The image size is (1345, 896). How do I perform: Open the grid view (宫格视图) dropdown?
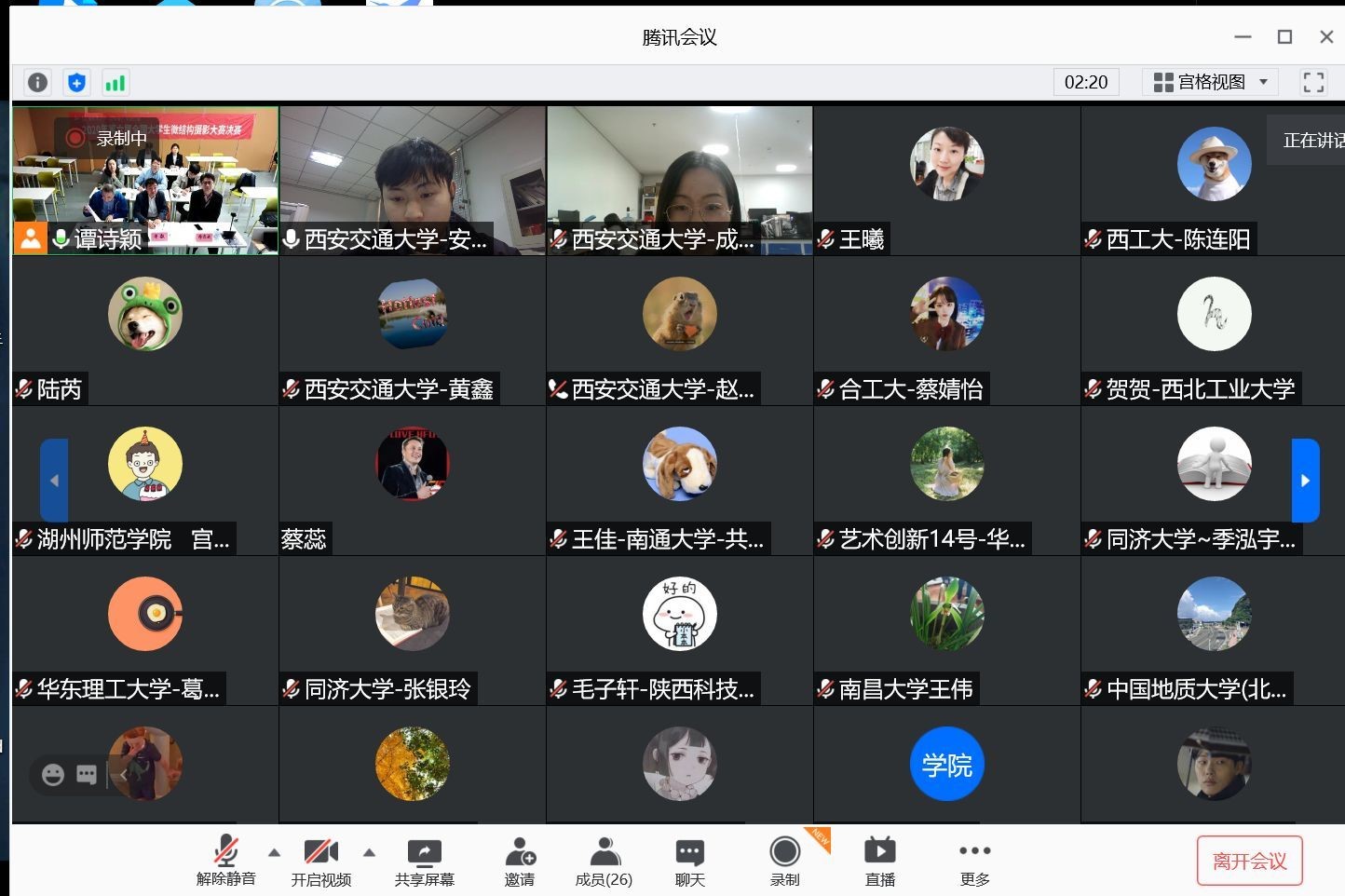click(1210, 82)
